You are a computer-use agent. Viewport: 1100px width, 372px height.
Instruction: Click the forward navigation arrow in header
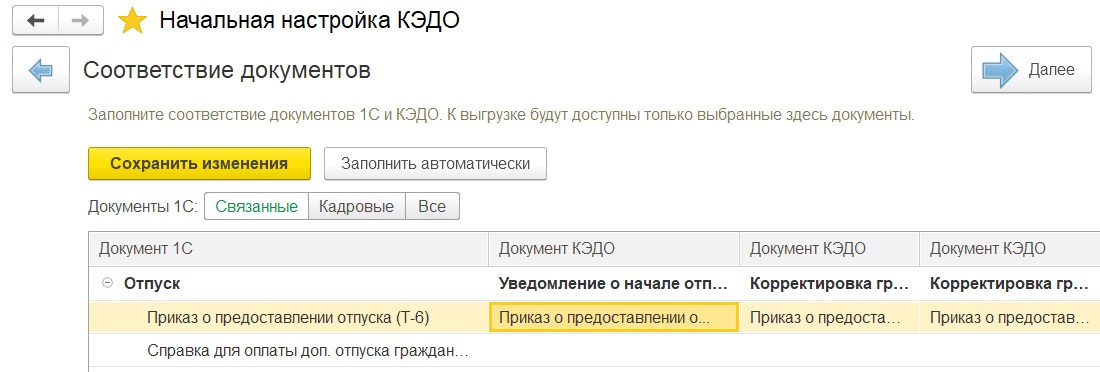tap(81, 21)
